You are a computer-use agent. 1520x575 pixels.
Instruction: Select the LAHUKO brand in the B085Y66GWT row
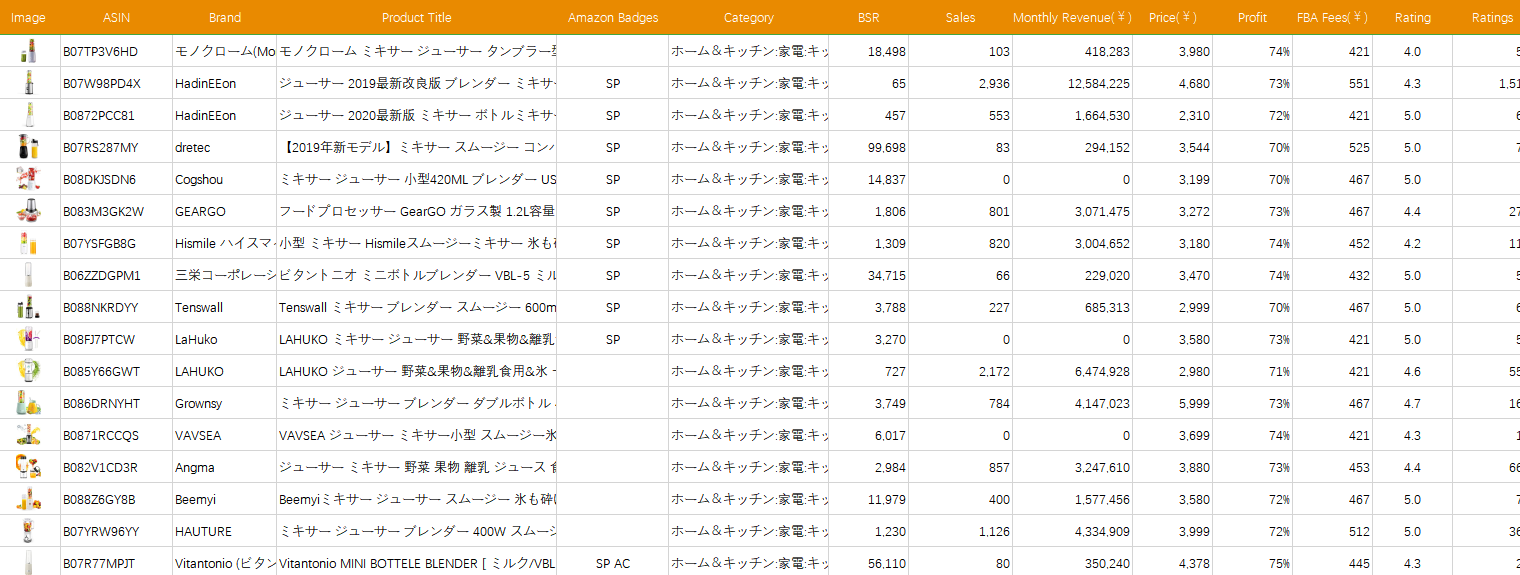199,372
